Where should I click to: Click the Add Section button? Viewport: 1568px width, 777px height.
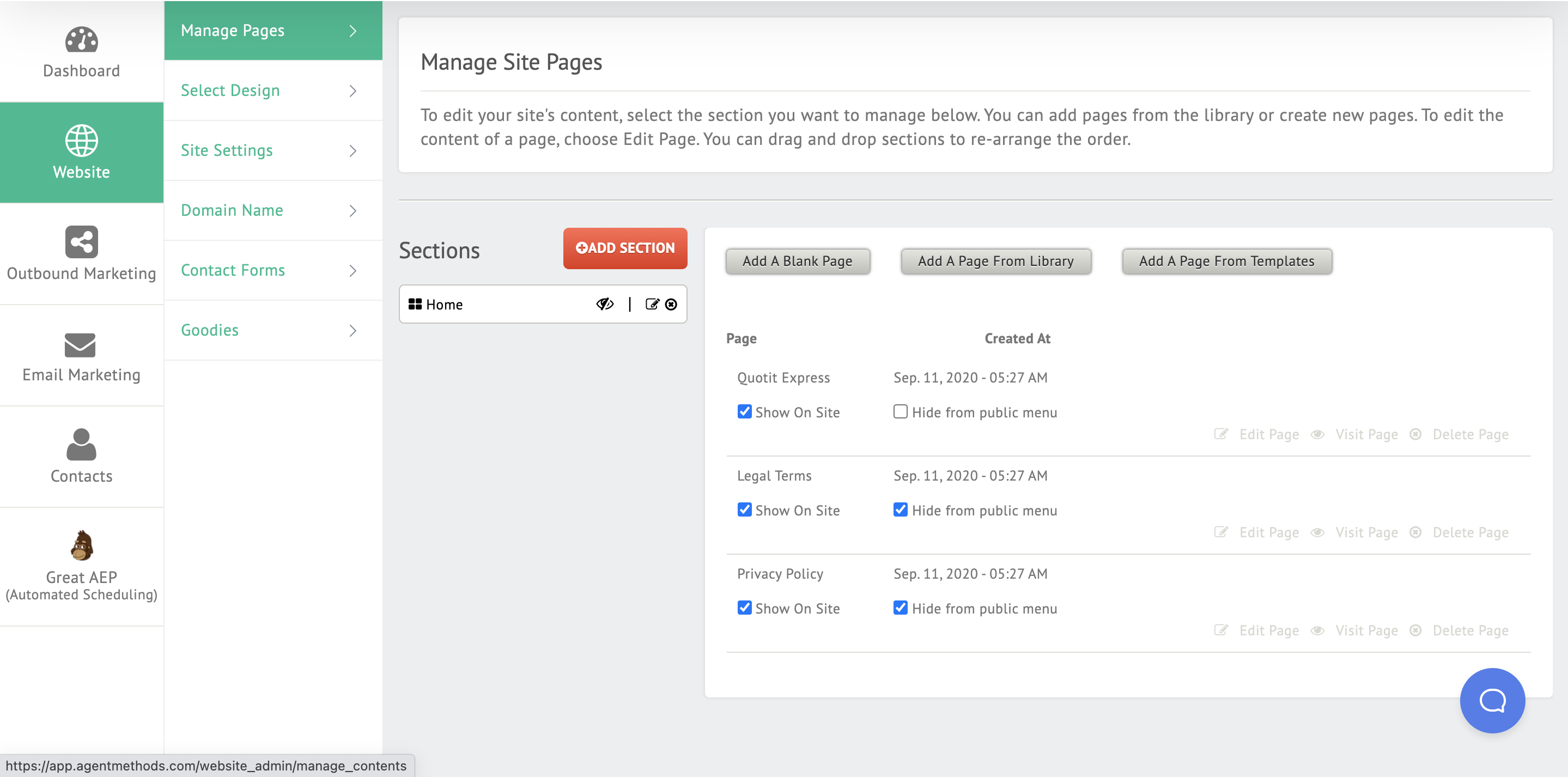click(x=624, y=248)
